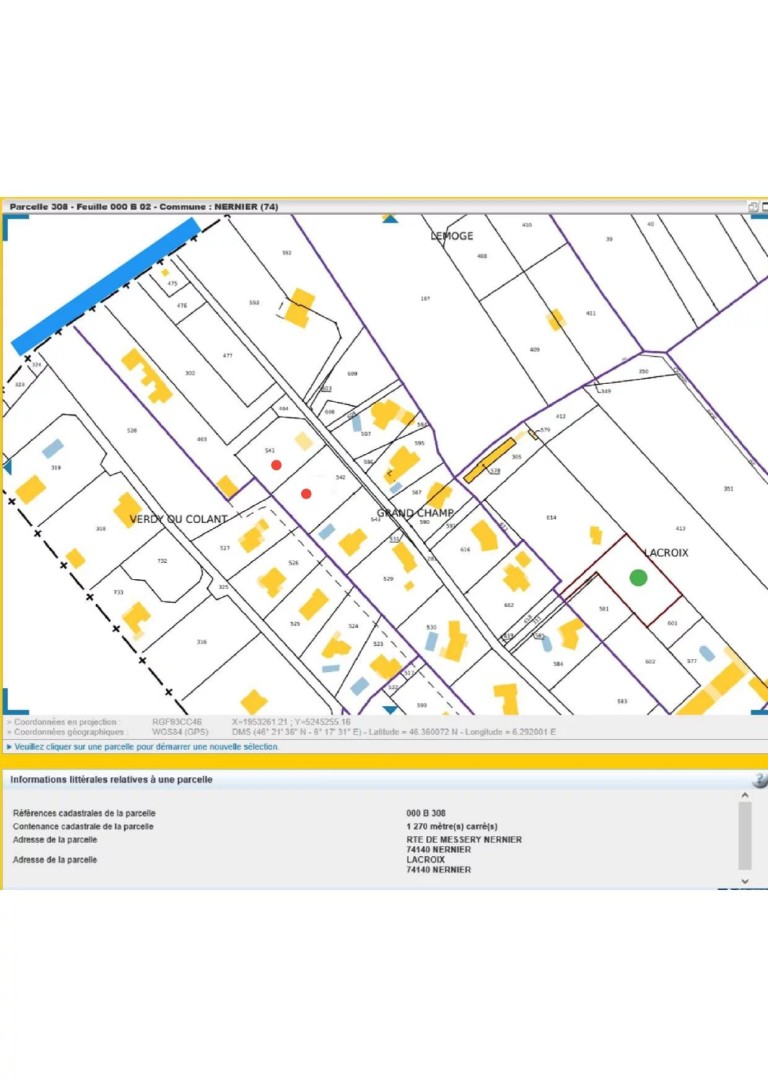Click link to start a new parcel selection
The image size is (768, 1087).
click(147, 747)
